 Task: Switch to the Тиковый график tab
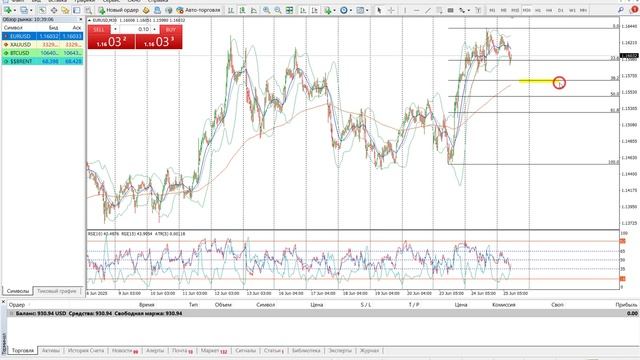[x=56, y=291]
